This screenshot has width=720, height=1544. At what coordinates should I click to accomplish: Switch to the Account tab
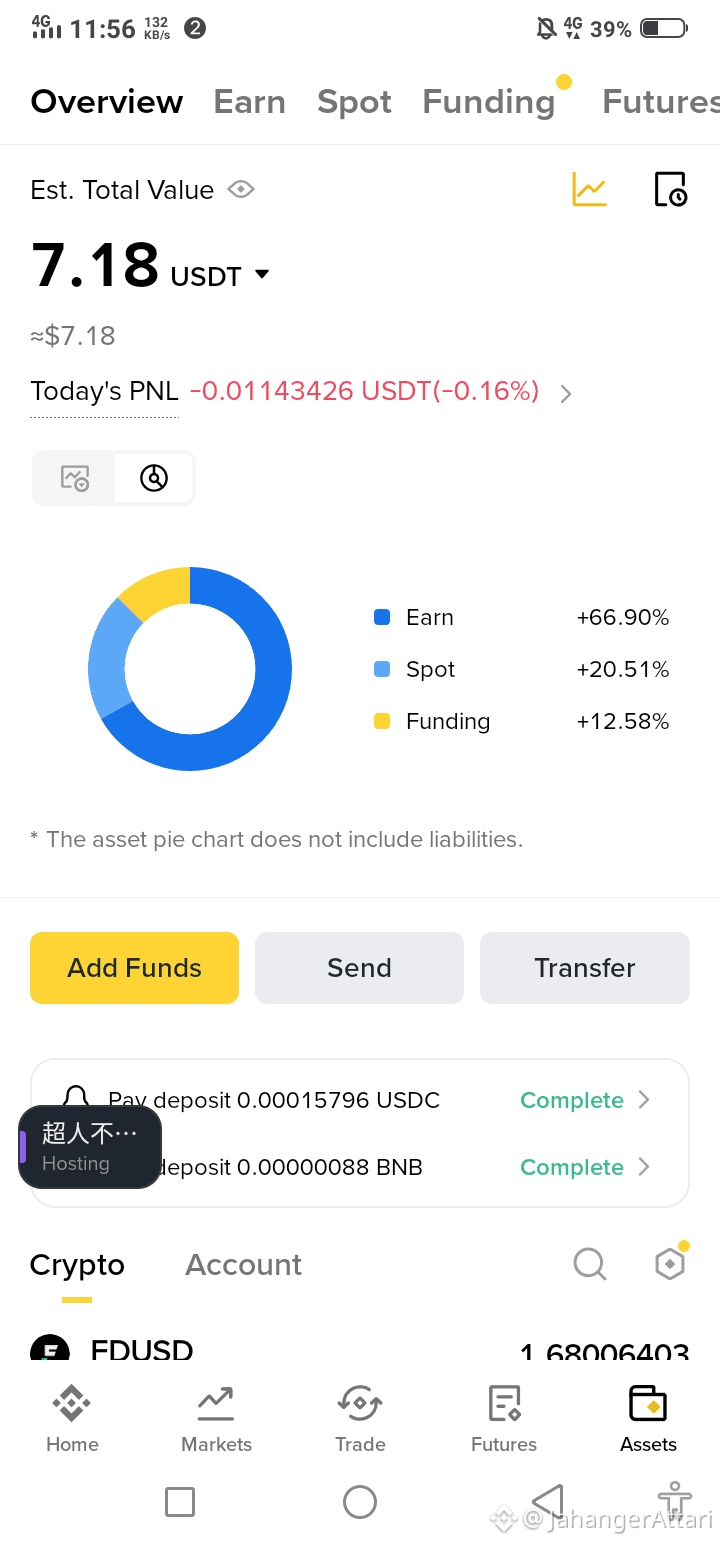click(x=243, y=1265)
